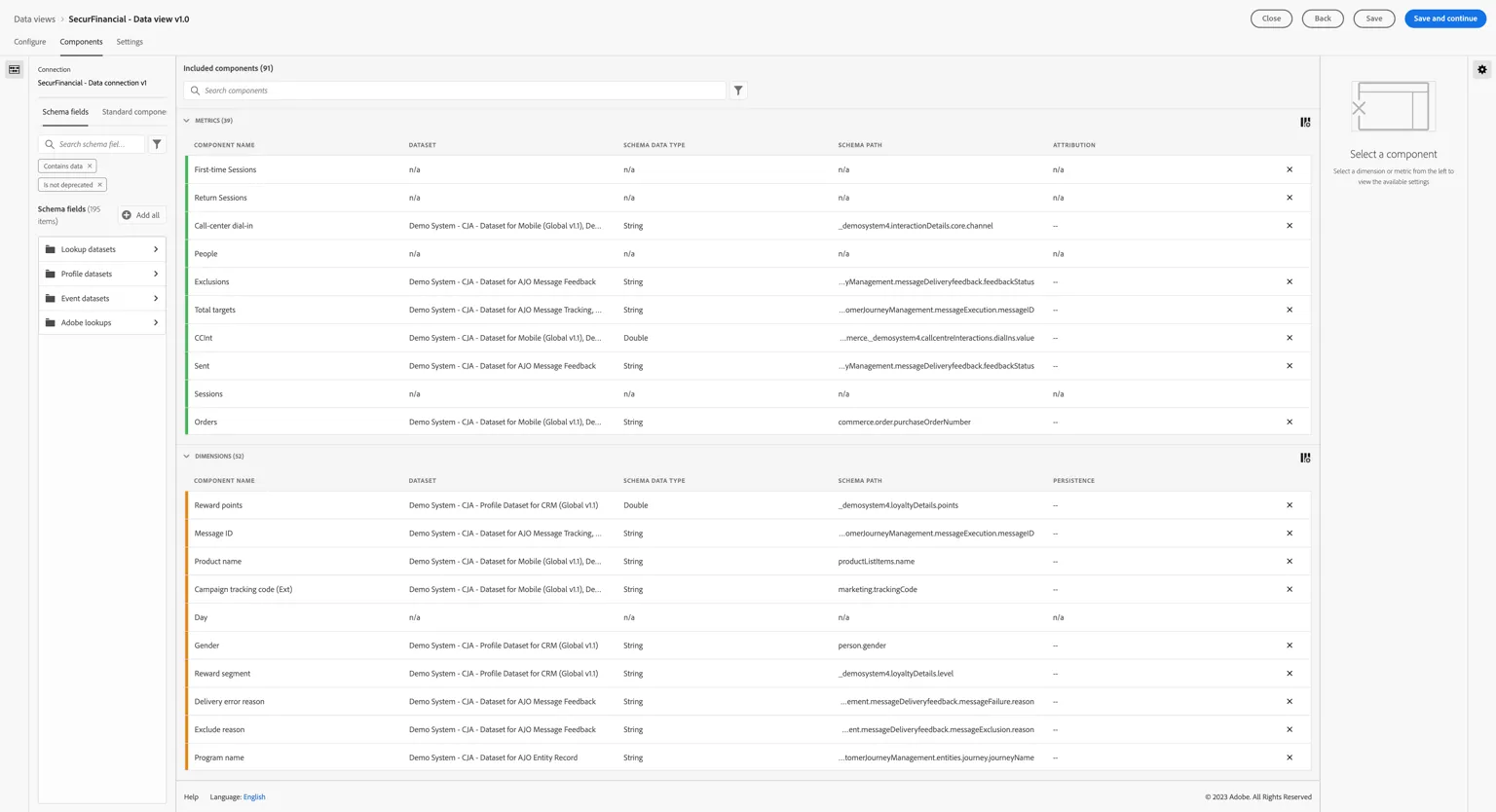Select the People metric row
Screen dimensions: 1496x812
747,254
